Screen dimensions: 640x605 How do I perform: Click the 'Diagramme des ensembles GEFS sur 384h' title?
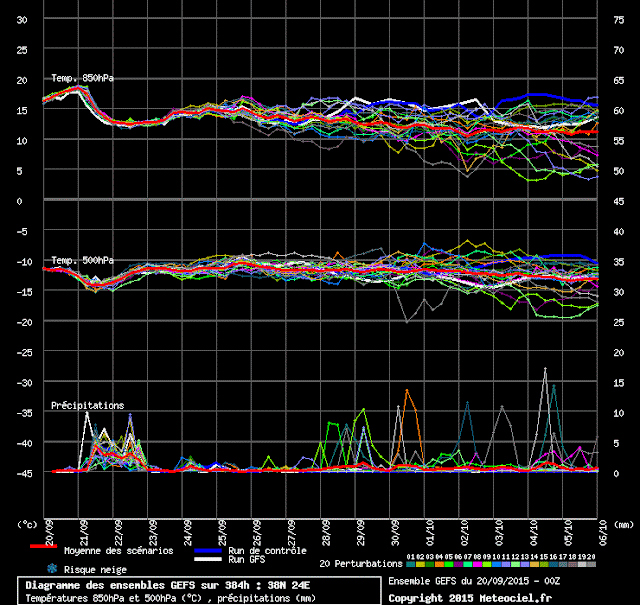tap(137, 585)
